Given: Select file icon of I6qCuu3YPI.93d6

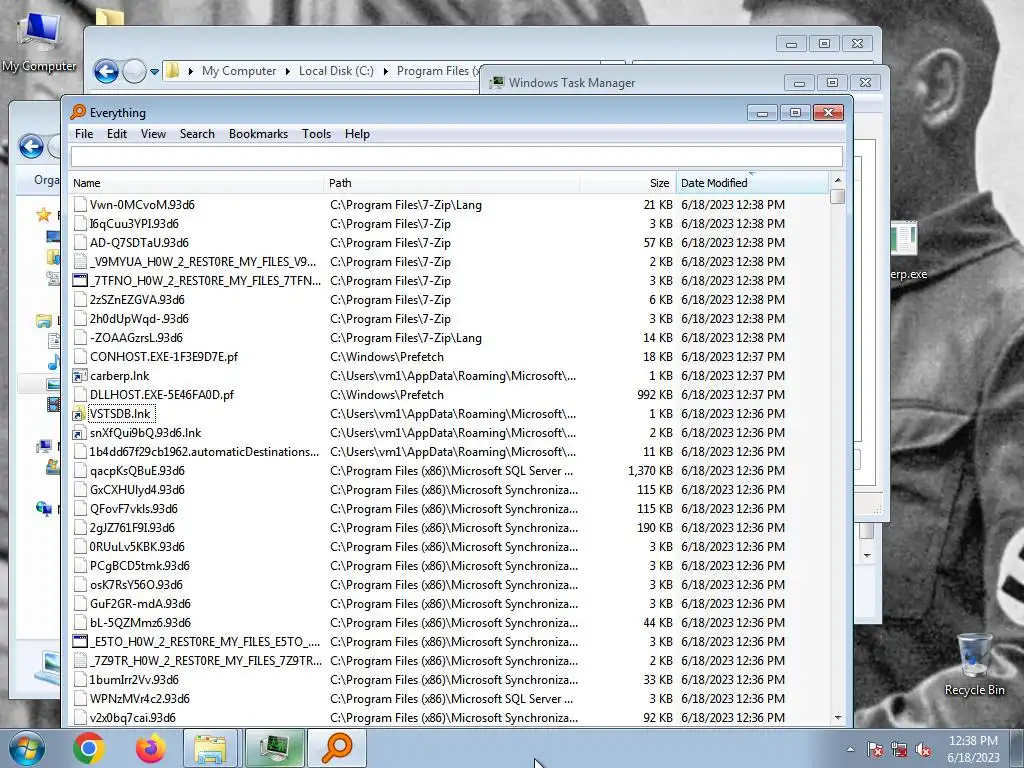Looking at the screenshot, I should click(x=80, y=223).
